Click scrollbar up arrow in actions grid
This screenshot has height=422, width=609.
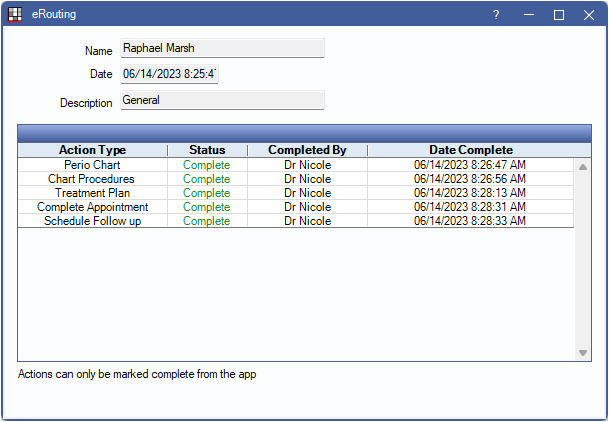tap(583, 166)
